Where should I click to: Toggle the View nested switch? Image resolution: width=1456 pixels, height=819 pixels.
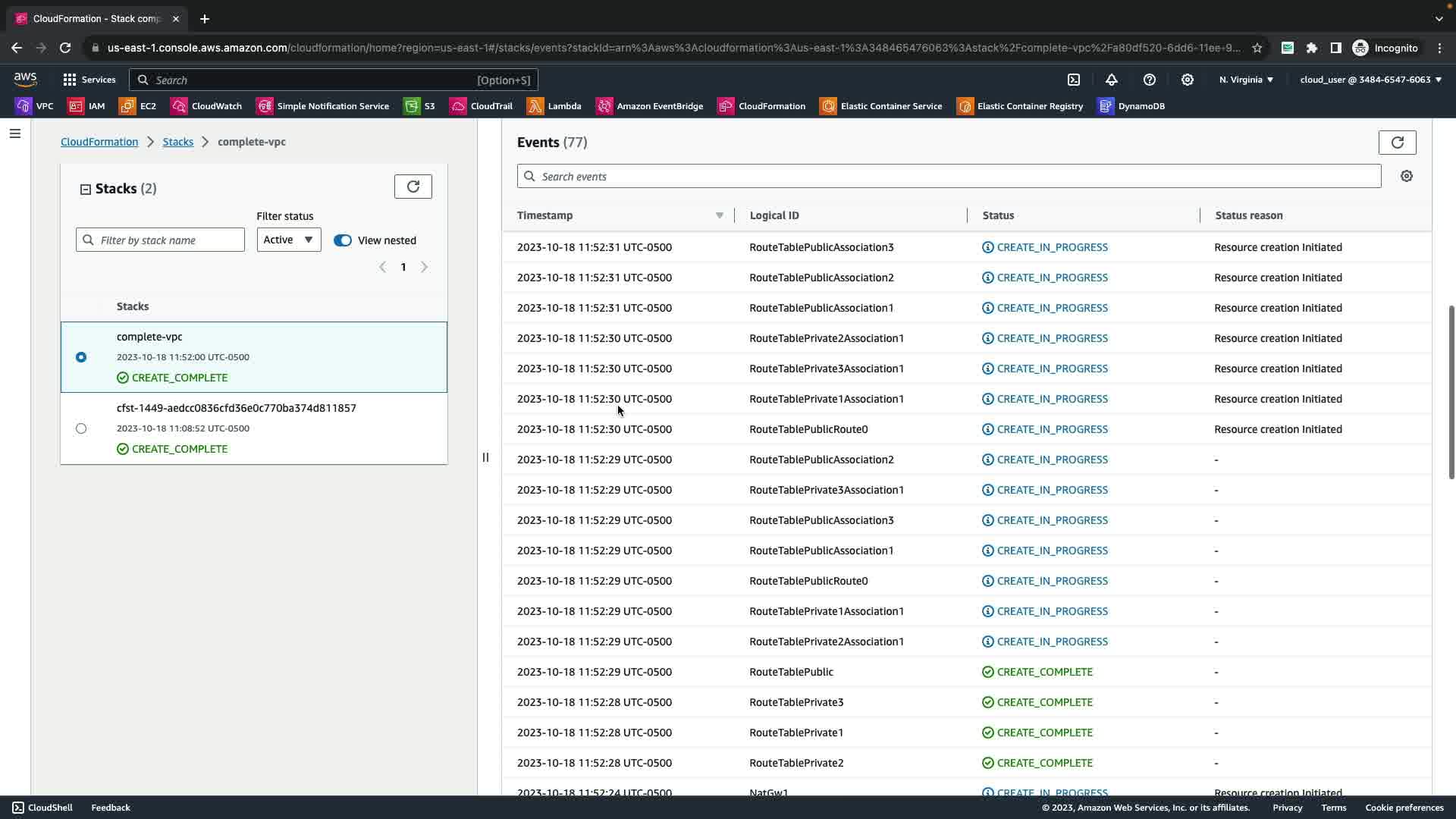tap(343, 240)
